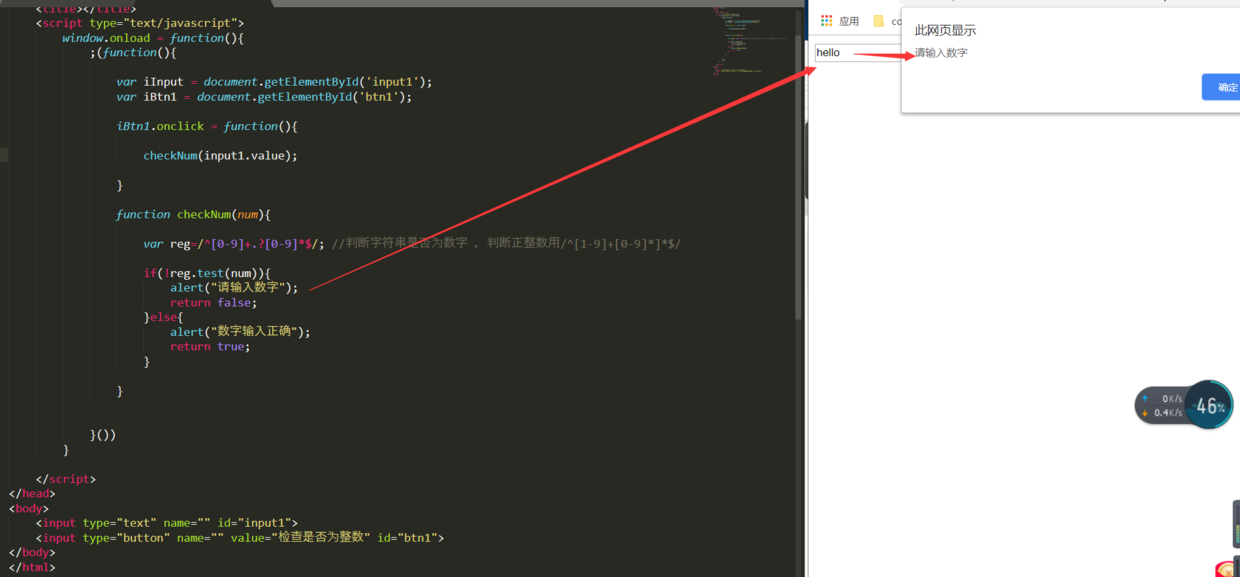Place cursor on the script type="text/javascript" line

tap(140, 23)
